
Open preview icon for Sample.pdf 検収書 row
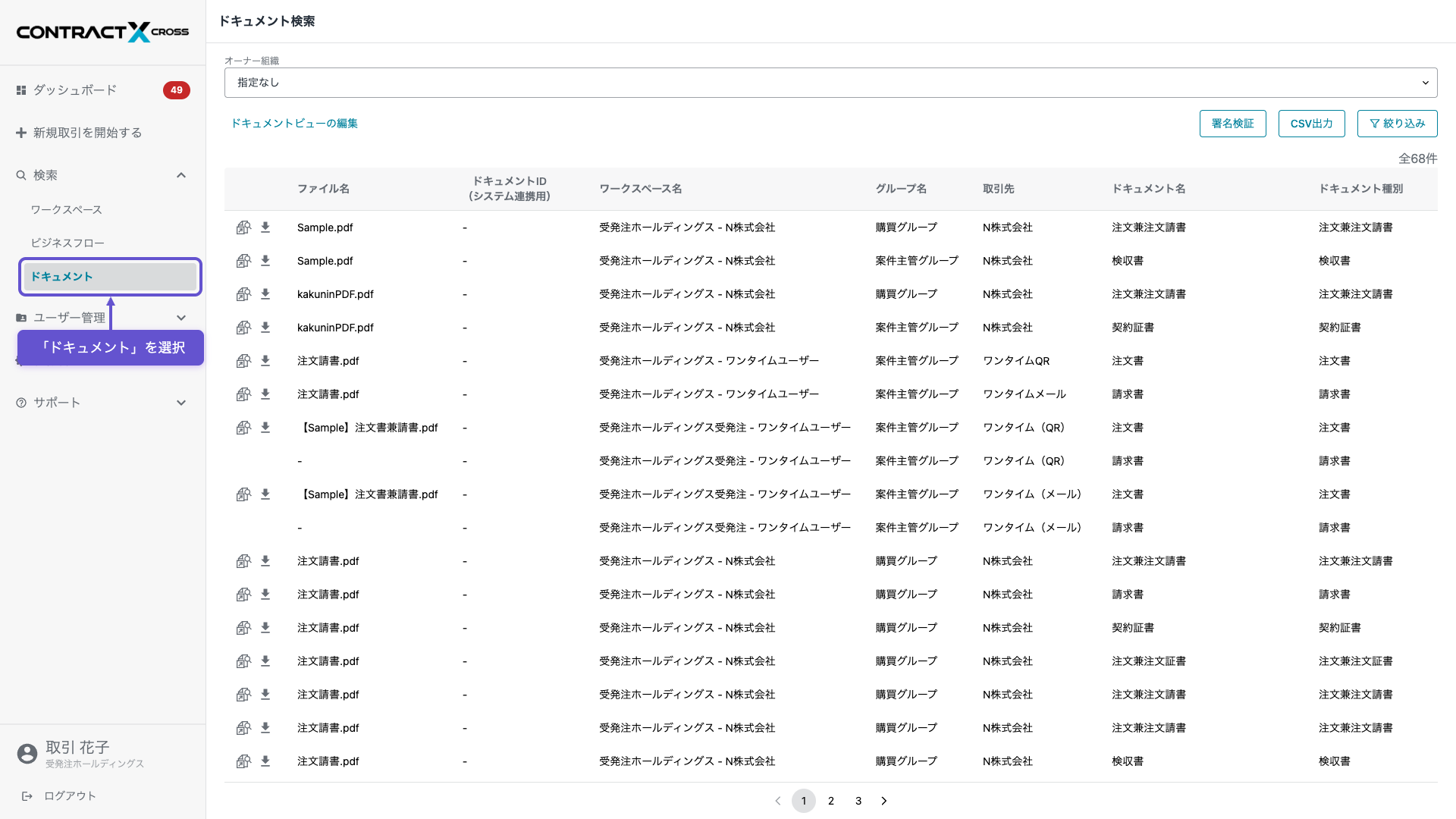(x=243, y=261)
